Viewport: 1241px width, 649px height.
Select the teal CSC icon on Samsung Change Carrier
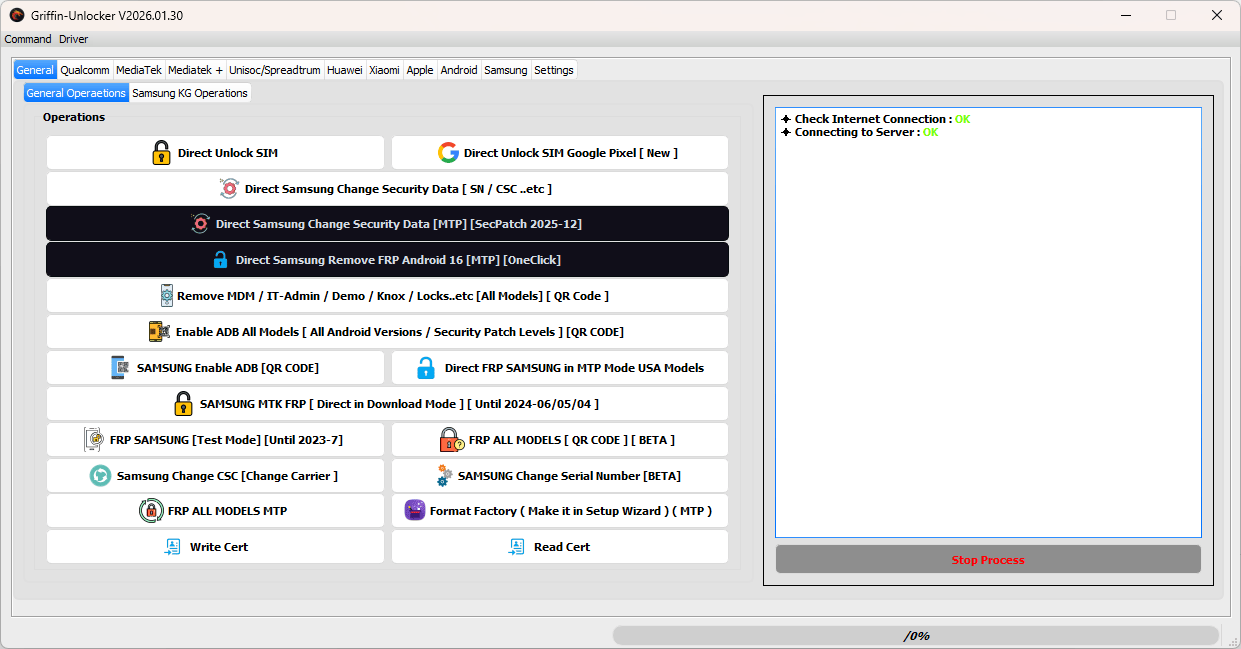[x=99, y=475]
